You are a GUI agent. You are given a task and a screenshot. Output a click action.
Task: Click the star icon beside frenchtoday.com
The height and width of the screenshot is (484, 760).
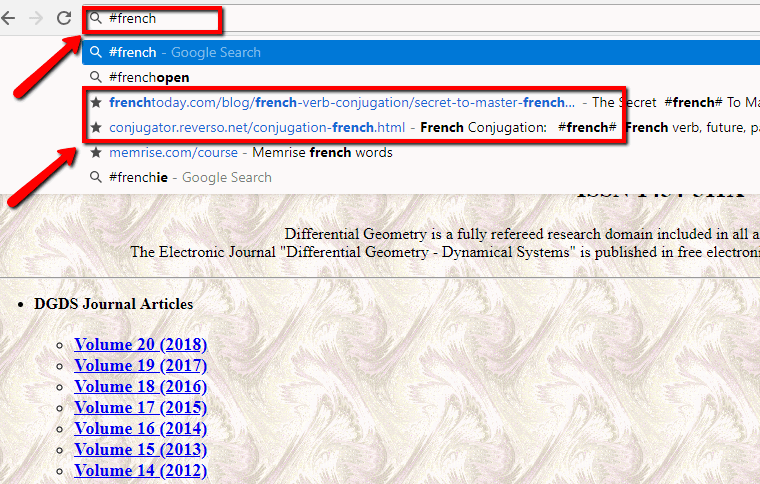[96, 102]
